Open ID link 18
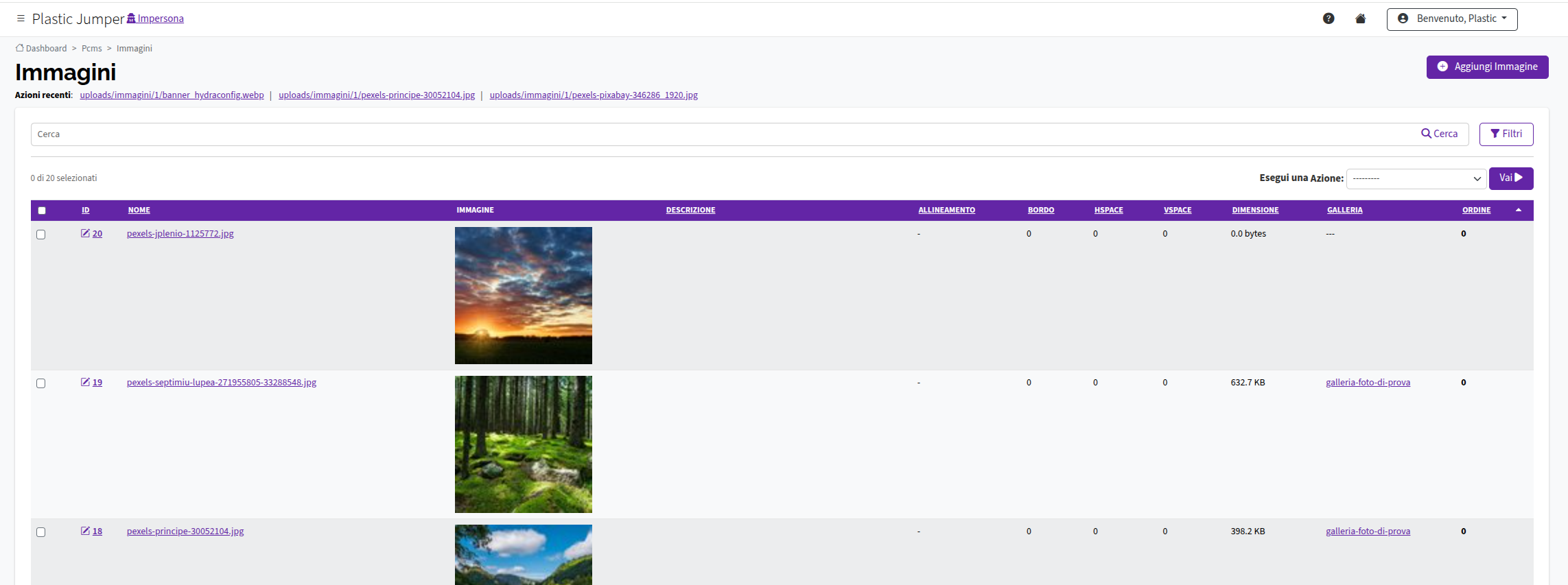The width and height of the screenshot is (1568, 585). click(x=97, y=532)
